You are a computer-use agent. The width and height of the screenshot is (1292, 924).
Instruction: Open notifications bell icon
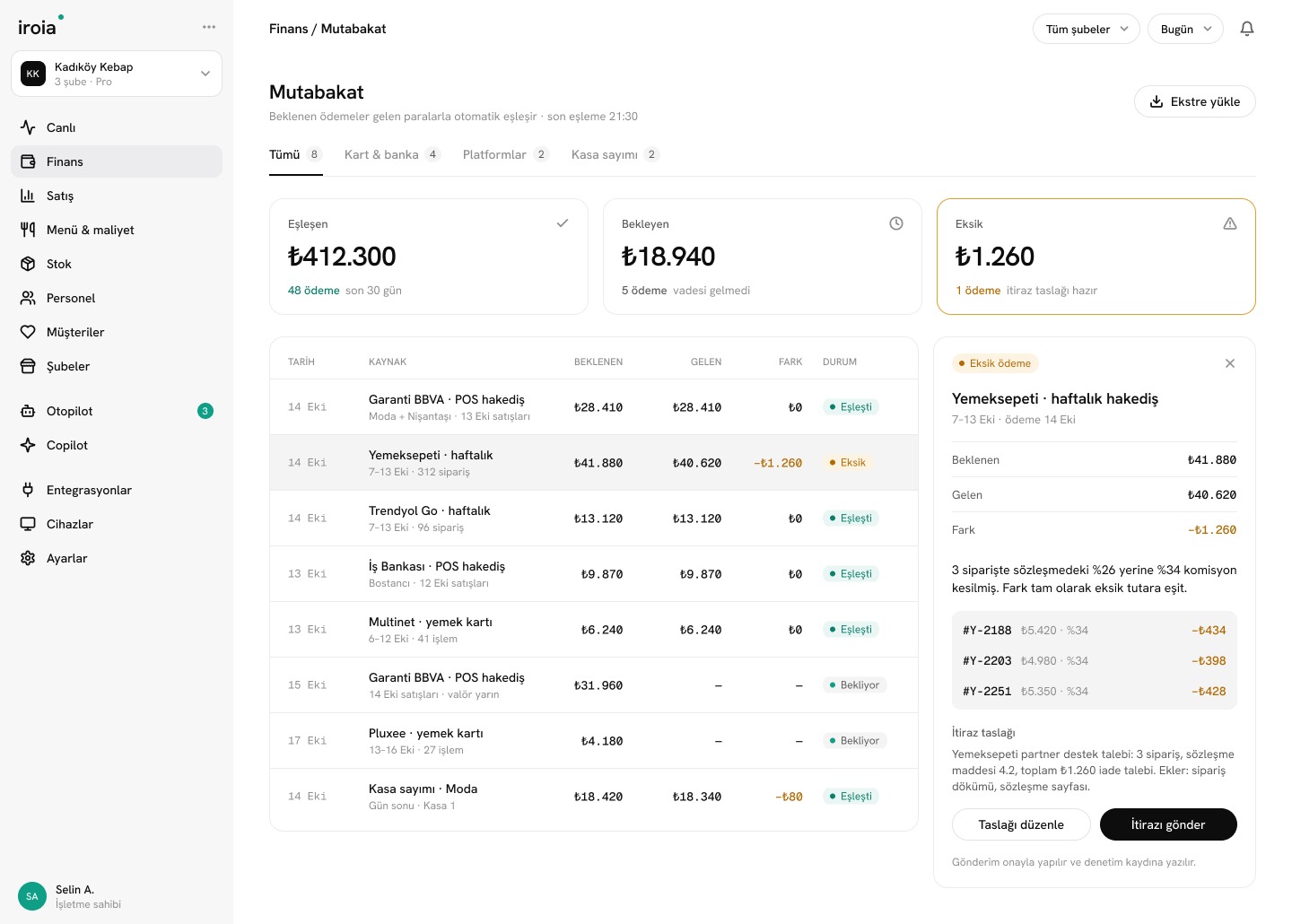coord(1247,29)
